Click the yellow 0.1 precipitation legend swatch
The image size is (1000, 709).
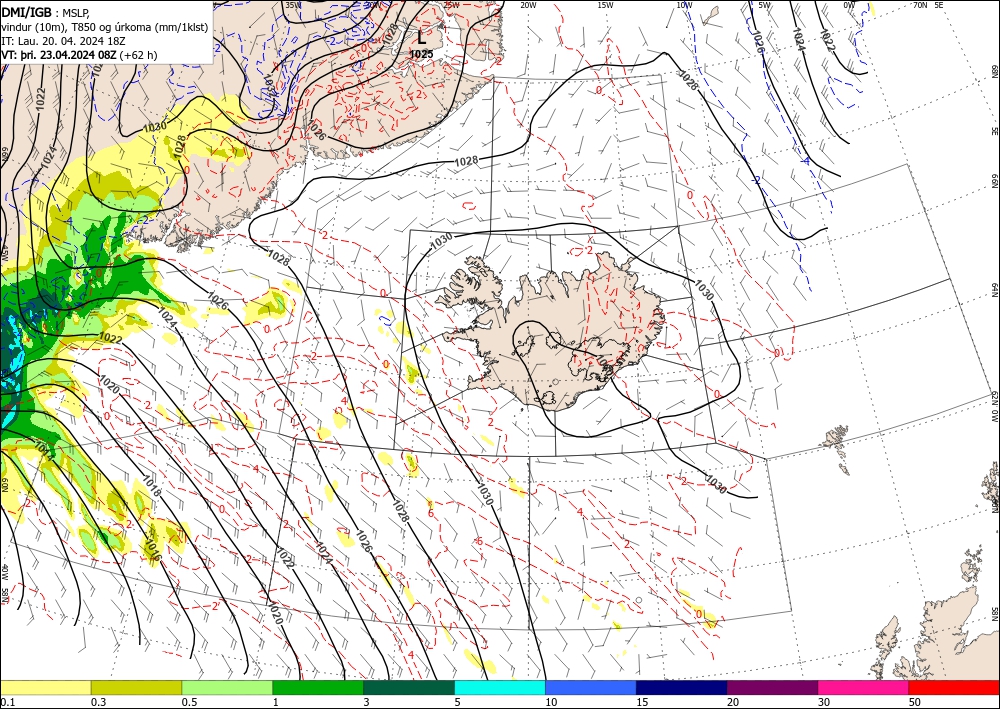coord(45,687)
